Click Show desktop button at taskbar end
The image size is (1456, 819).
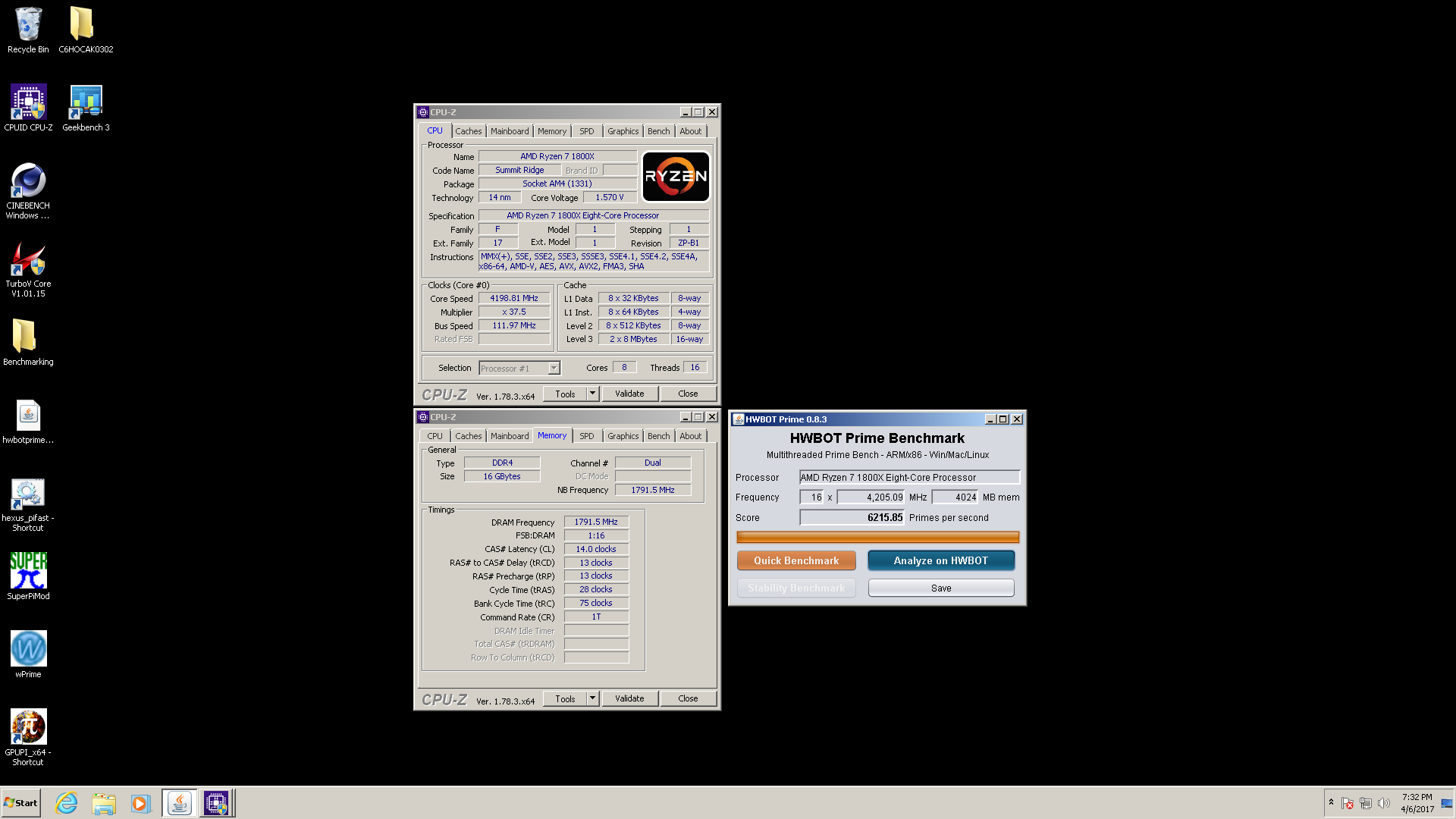pos(1447,803)
